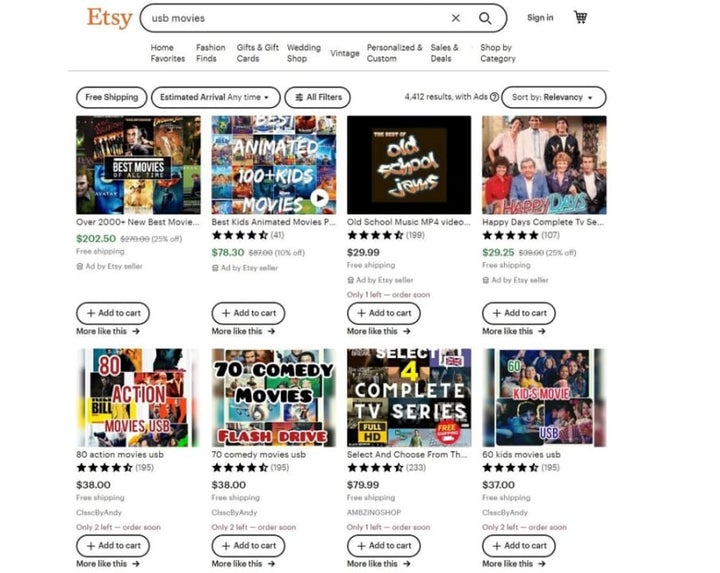Add Old School Music listing to cart
720x573 pixels.
pos(384,313)
